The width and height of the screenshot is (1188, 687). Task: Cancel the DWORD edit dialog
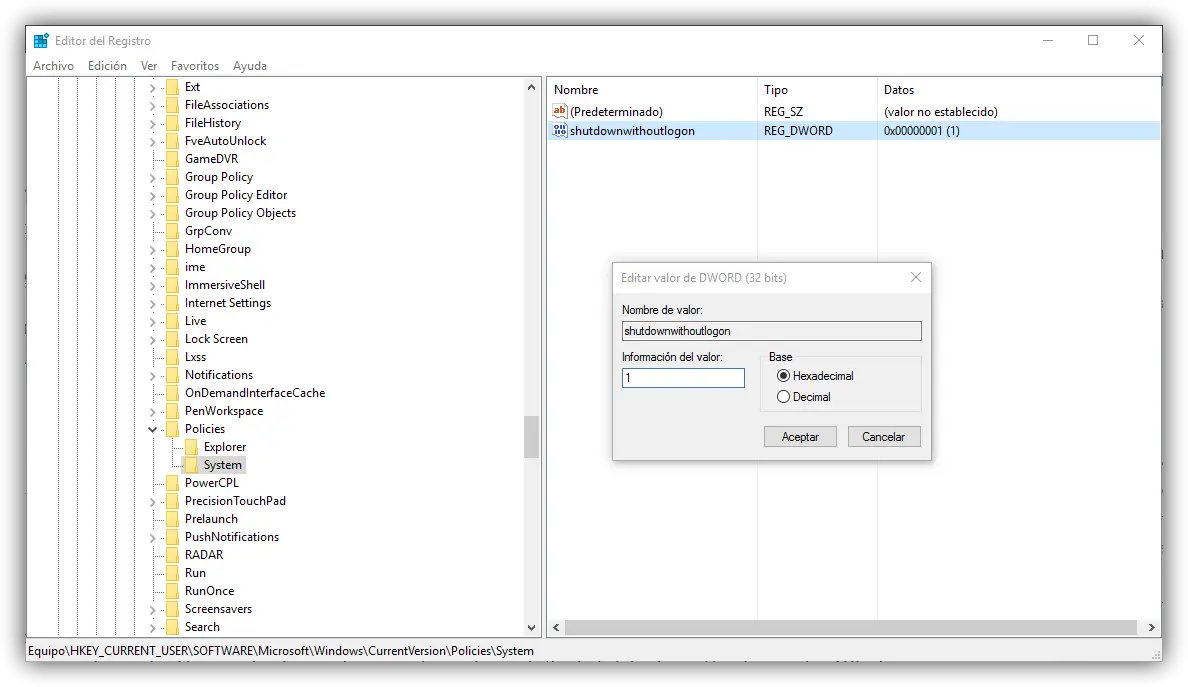(x=883, y=437)
